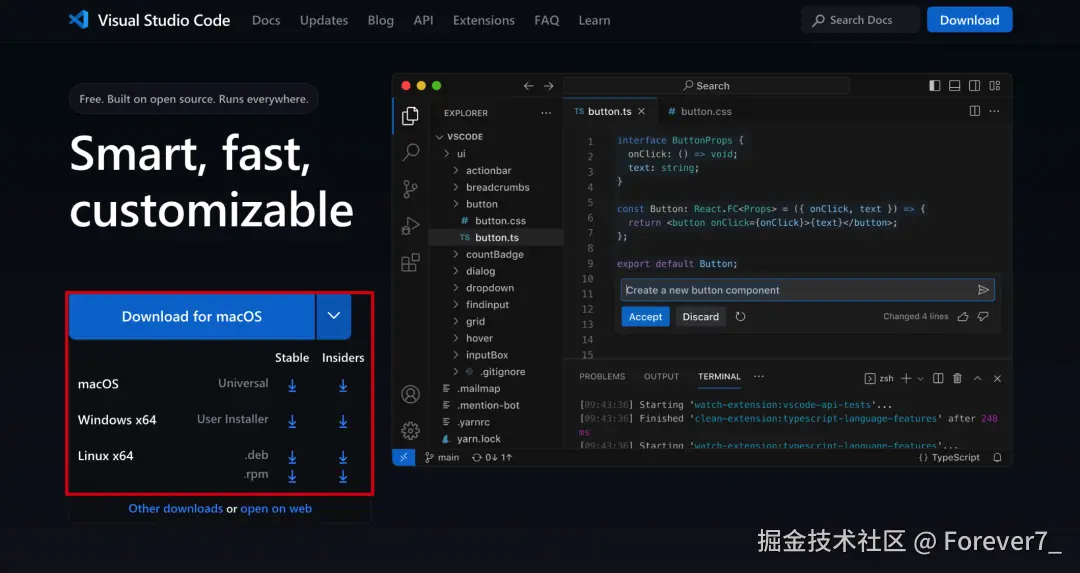1080x573 pixels.
Task: Open the Search view in activity bar
Action: pyautogui.click(x=411, y=152)
